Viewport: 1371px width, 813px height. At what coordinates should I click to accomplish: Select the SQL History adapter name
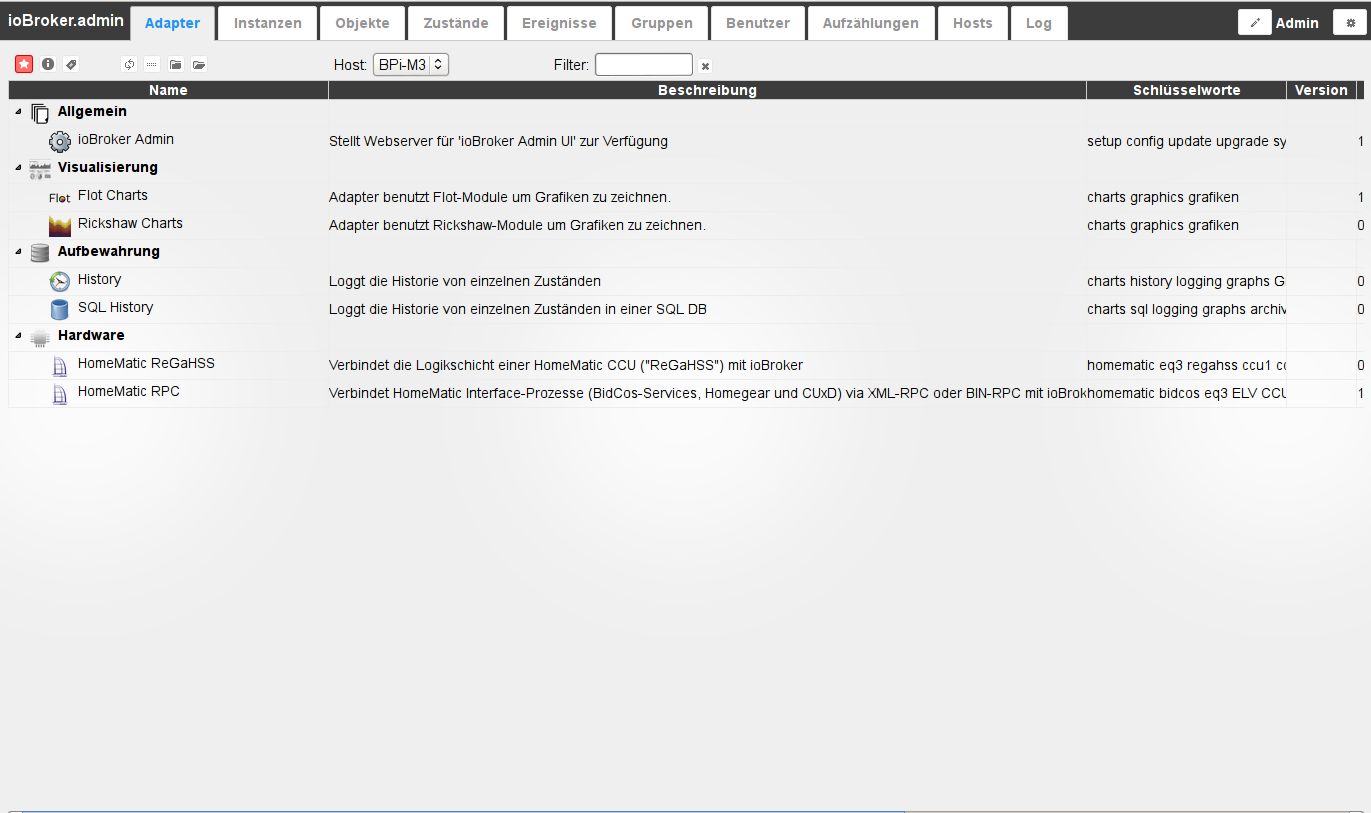pos(115,307)
